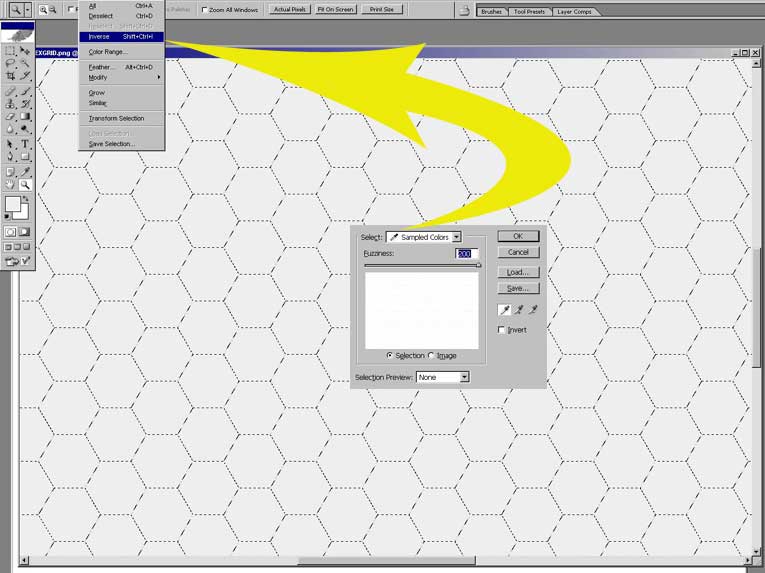765x573 pixels.
Task: Choose Deselect from the Select menu
Action: (x=121, y=16)
